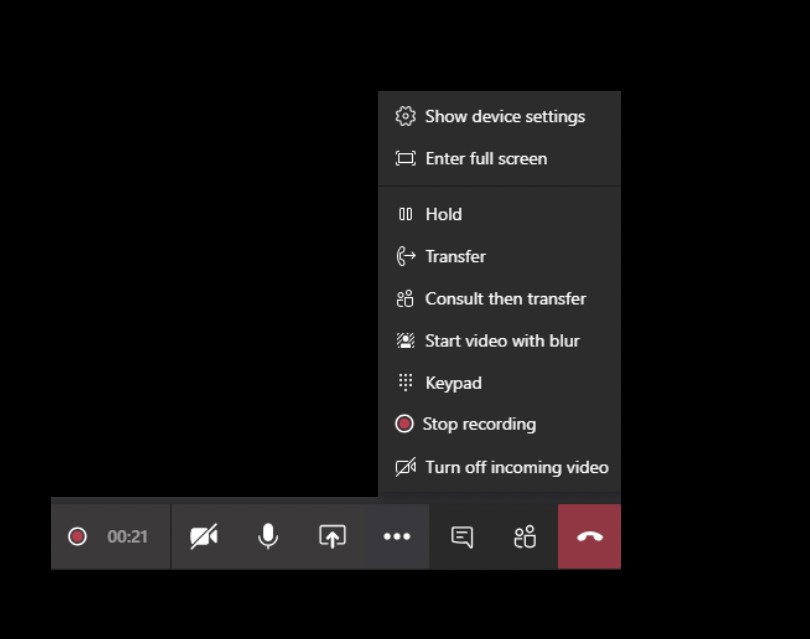
Task: Open the chat conversation panel
Action: [461, 537]
